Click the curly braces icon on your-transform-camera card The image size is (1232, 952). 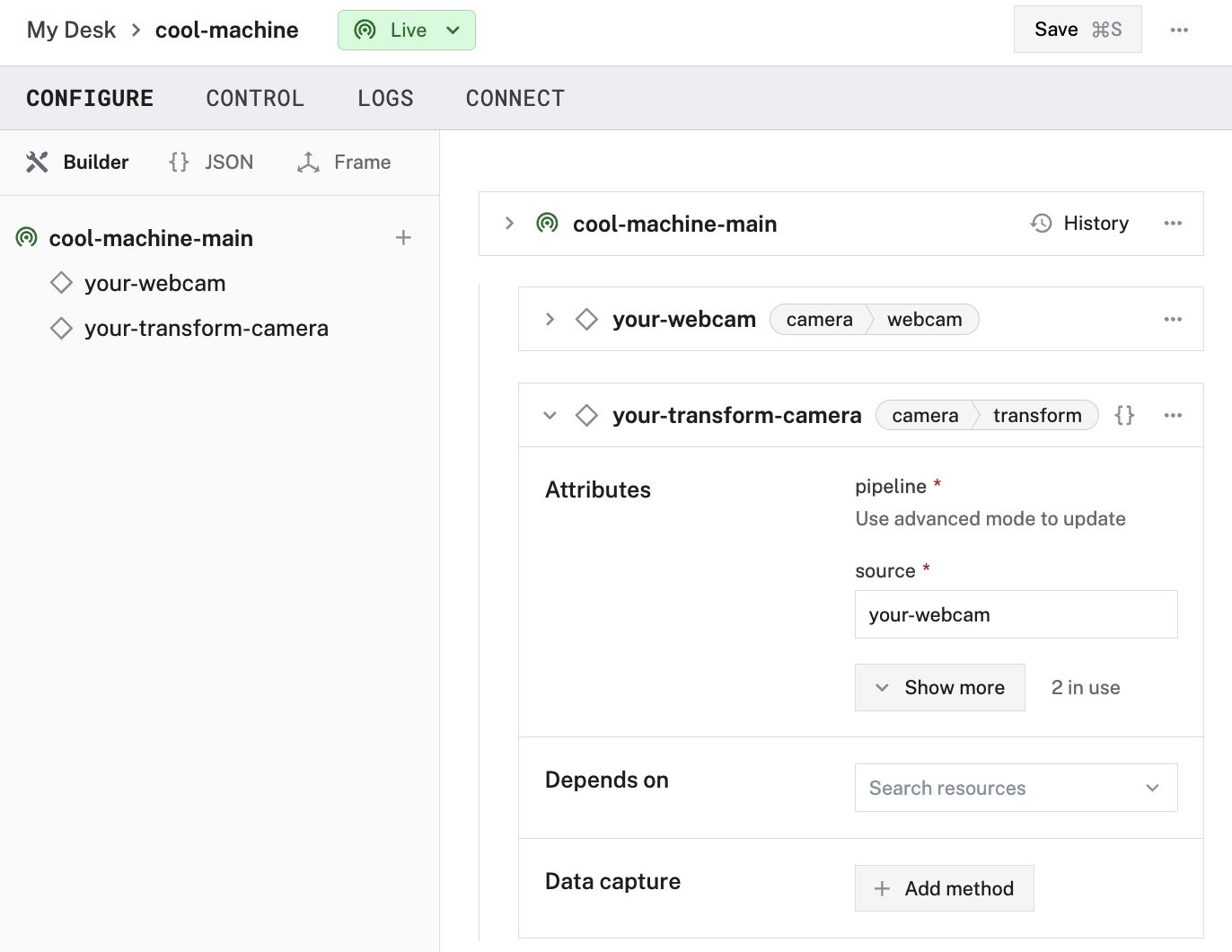[1124, 415]
